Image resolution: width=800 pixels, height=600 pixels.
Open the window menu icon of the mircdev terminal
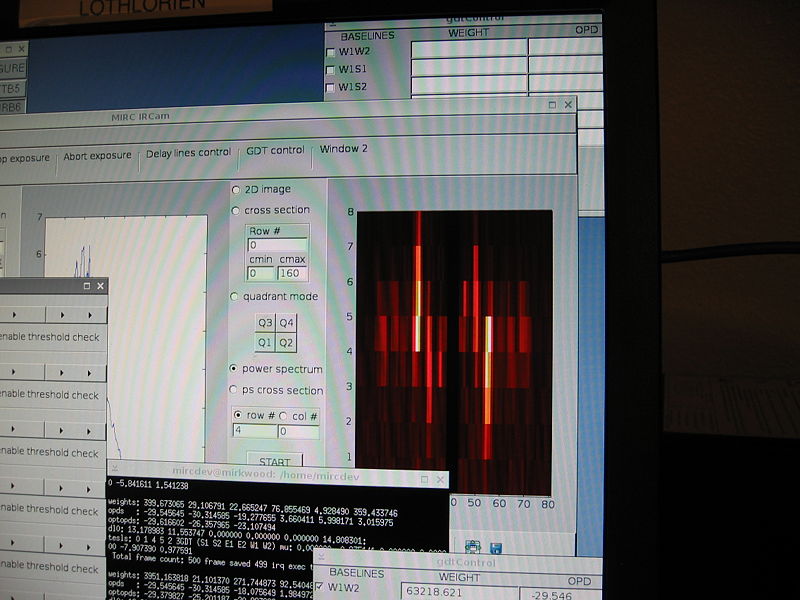click(x=115, y=468)
